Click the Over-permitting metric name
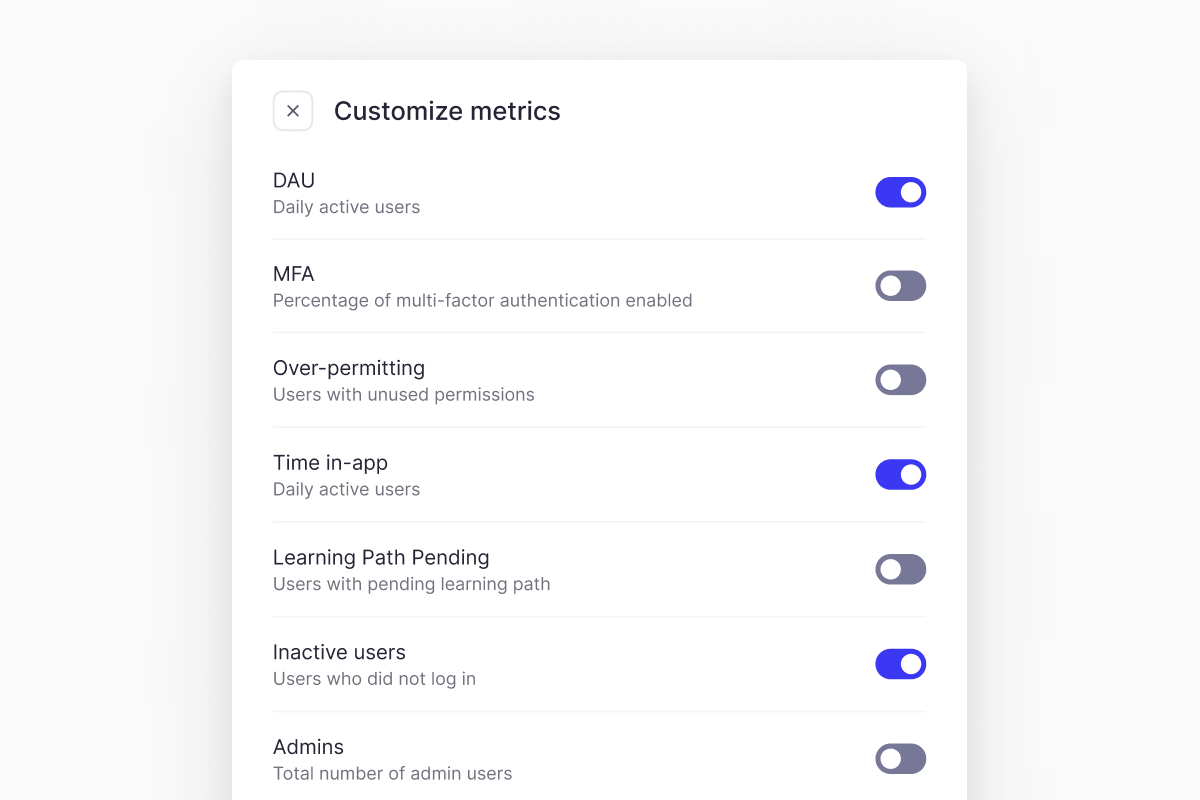 [x=349, y=368]
